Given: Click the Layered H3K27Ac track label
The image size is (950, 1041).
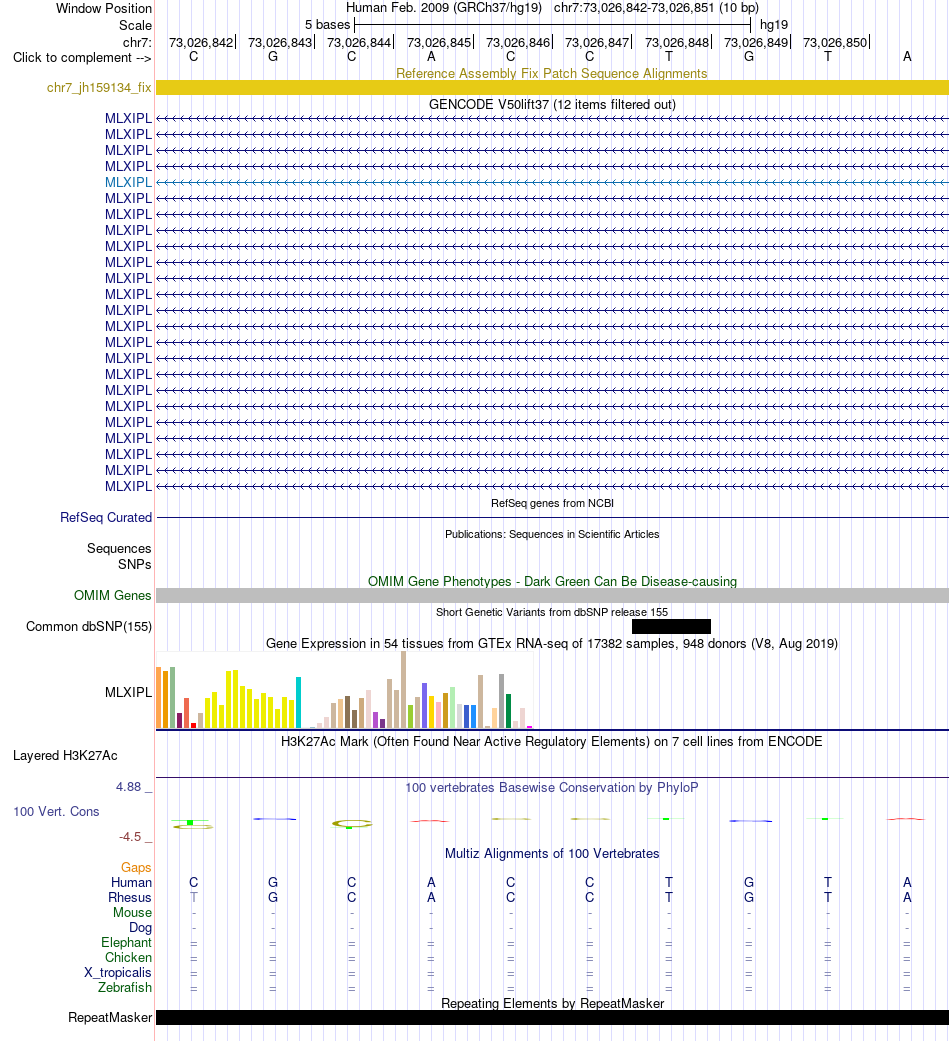Looking at the screenshot, I should point(65,756).
